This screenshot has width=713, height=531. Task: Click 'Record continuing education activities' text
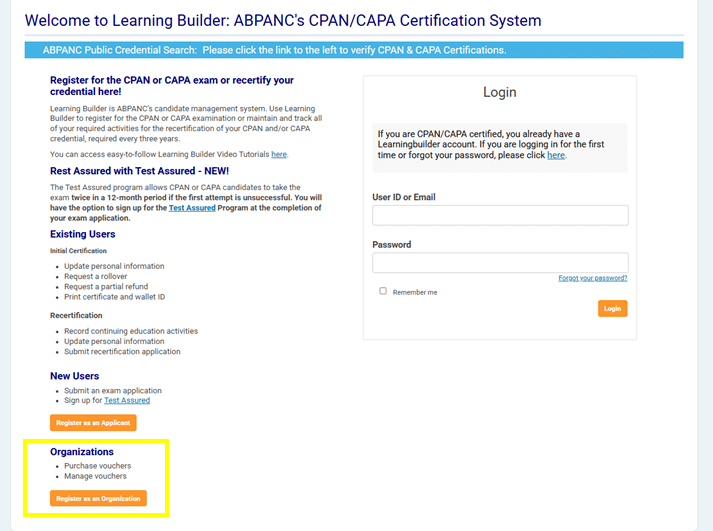pos(131,331)
